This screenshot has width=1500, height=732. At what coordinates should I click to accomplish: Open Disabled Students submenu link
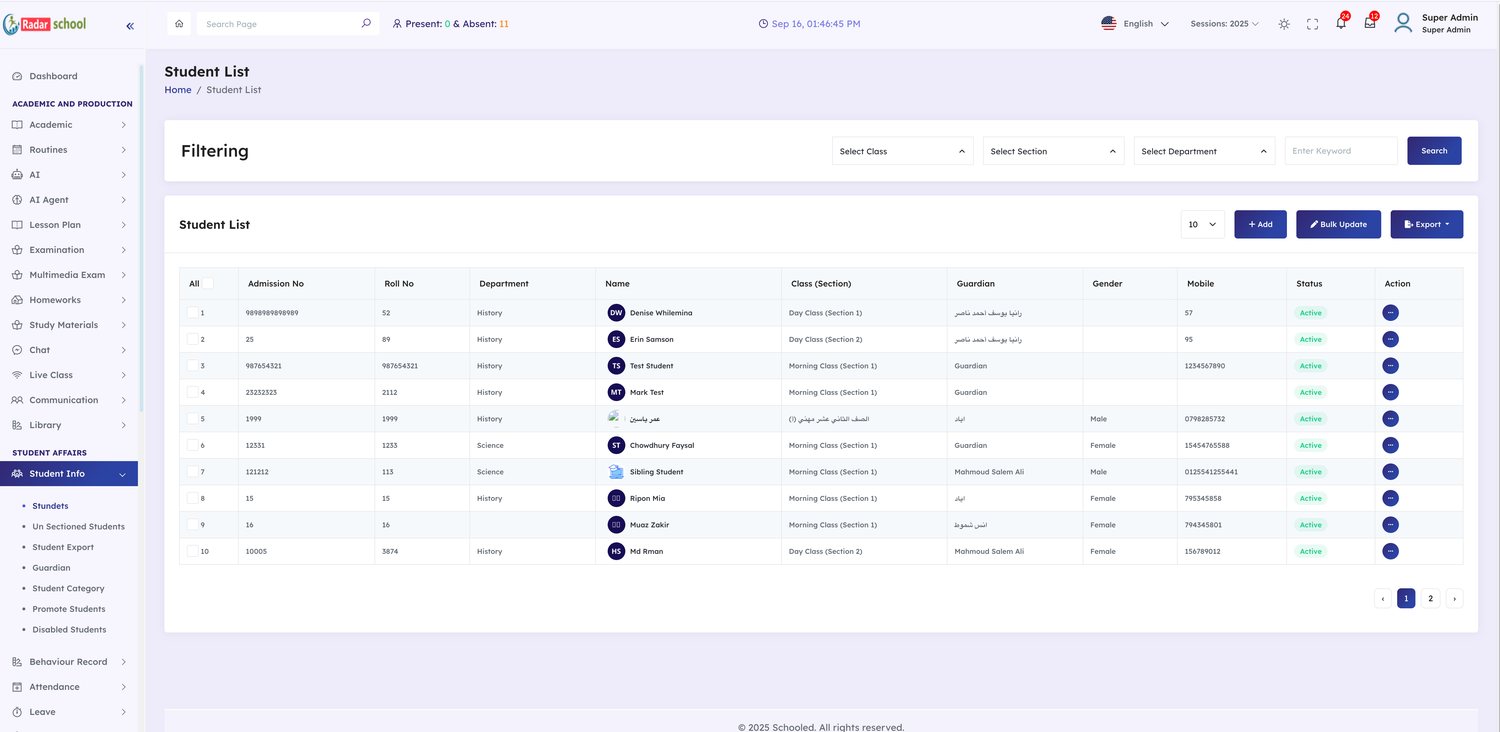[69, 630]
